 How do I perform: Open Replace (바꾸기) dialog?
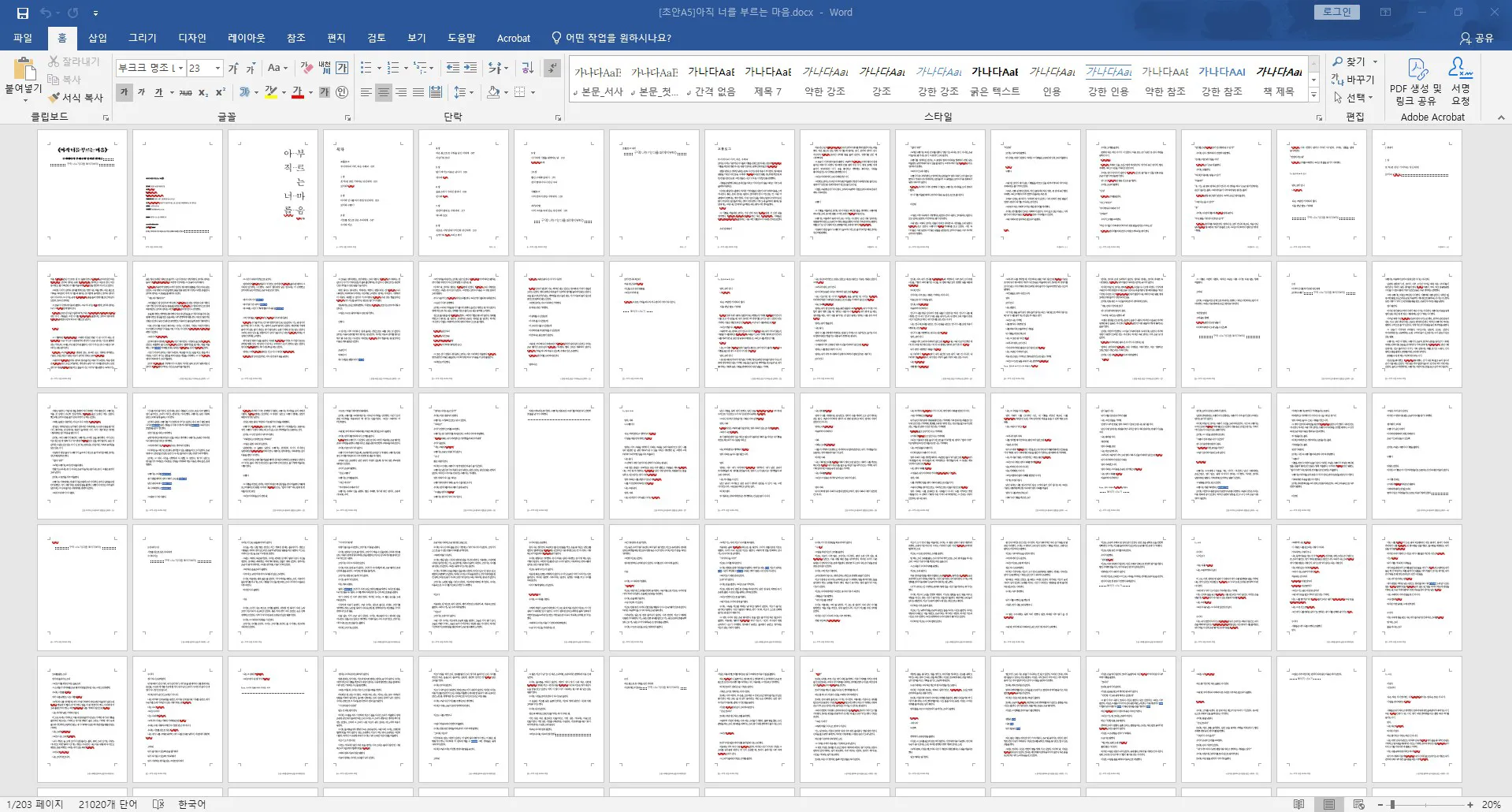click(x=1353, y=80)
